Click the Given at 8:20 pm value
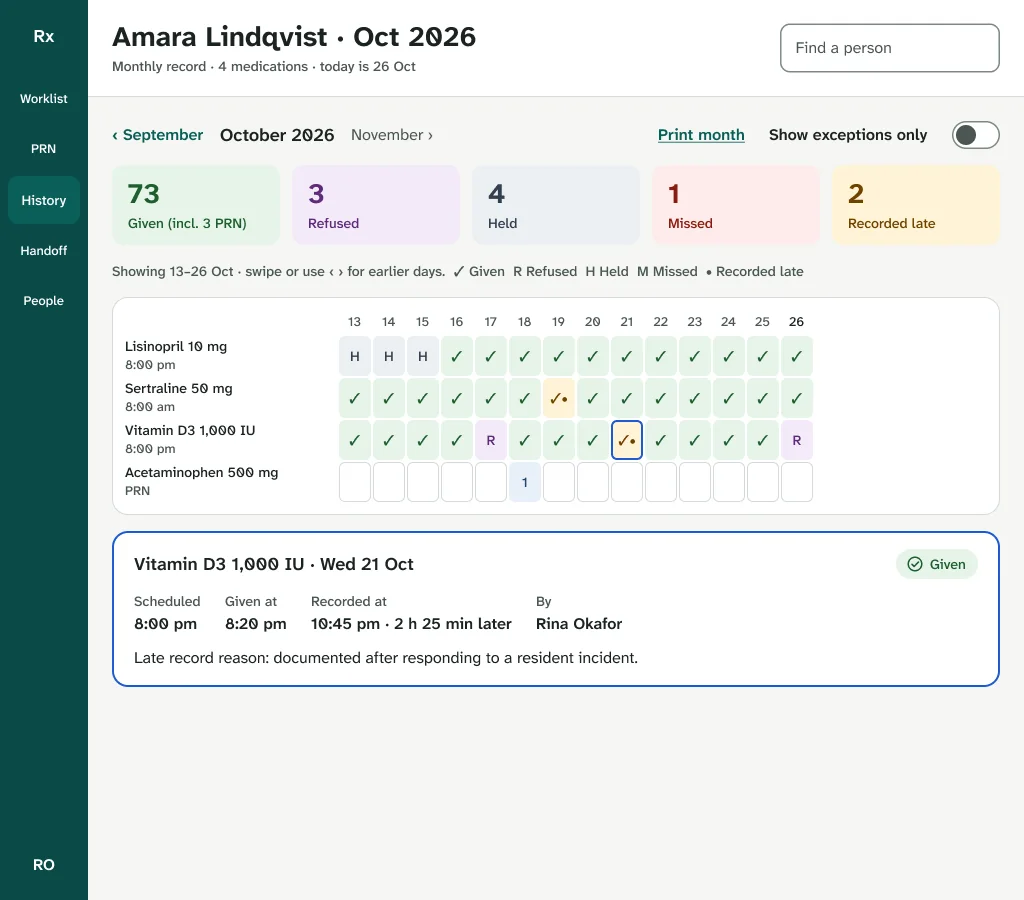 [256, 624]
